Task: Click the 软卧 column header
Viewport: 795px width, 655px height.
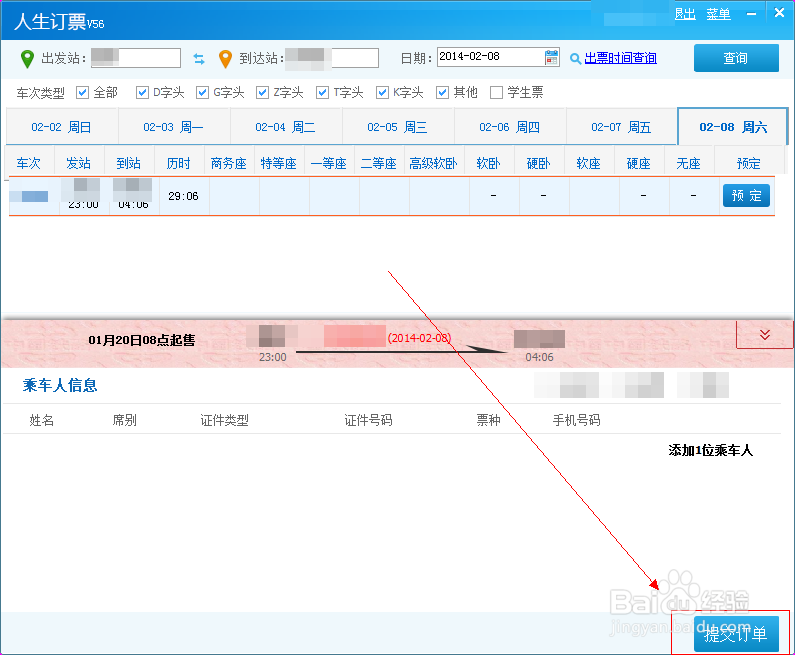Action: [489, 163]
